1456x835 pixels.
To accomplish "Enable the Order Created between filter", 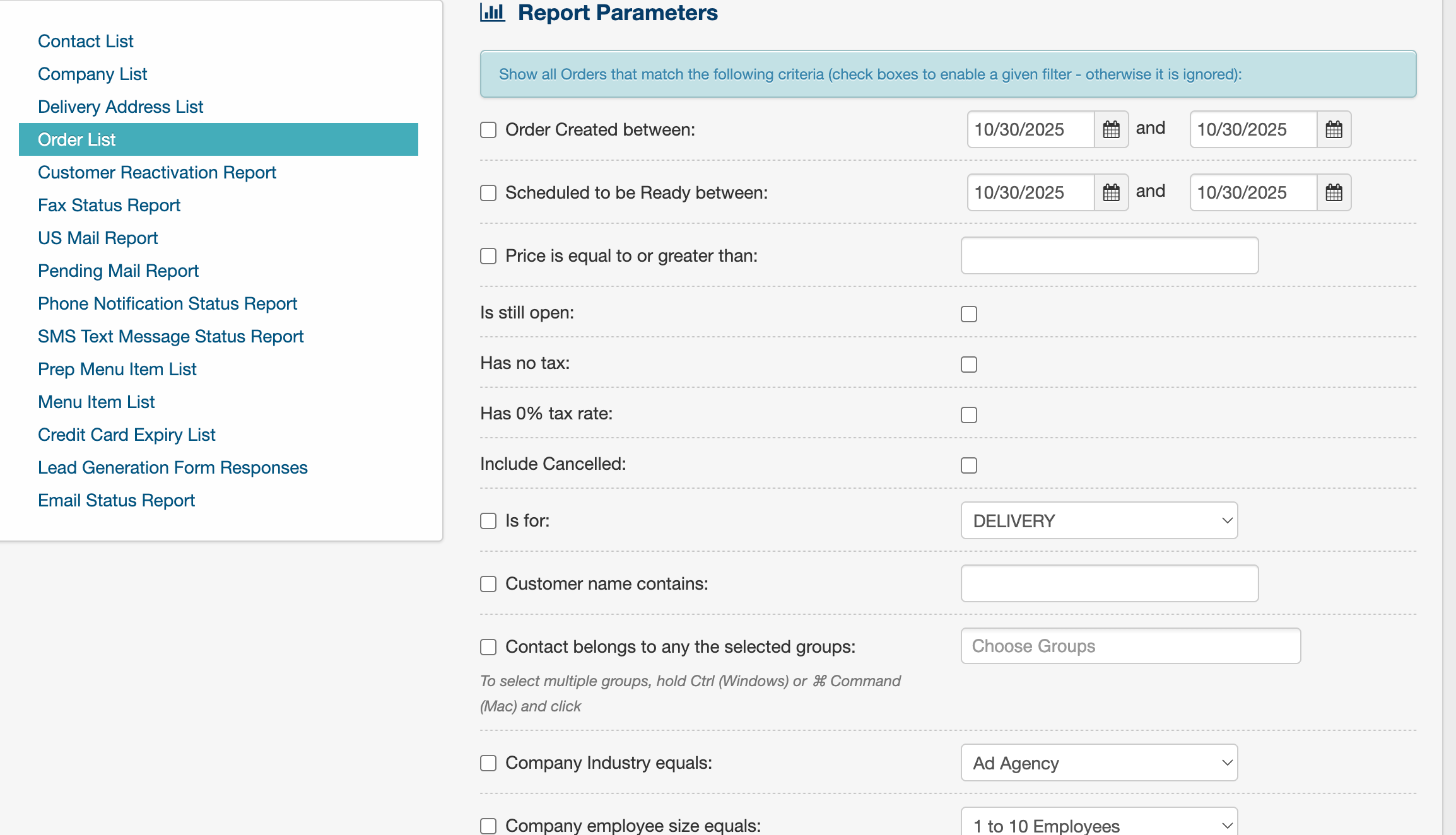I will pyautogui.click(x=488, y=130).
